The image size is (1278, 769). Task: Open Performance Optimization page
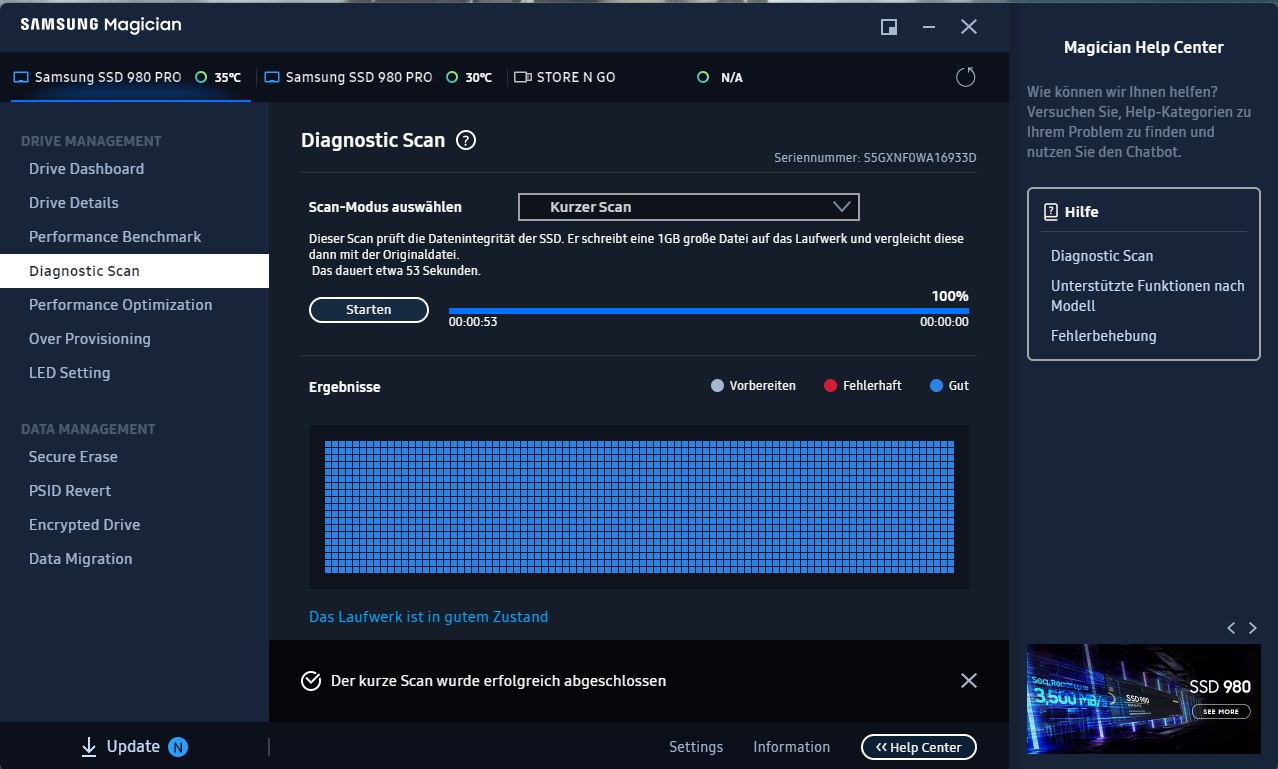coord(120,305)
